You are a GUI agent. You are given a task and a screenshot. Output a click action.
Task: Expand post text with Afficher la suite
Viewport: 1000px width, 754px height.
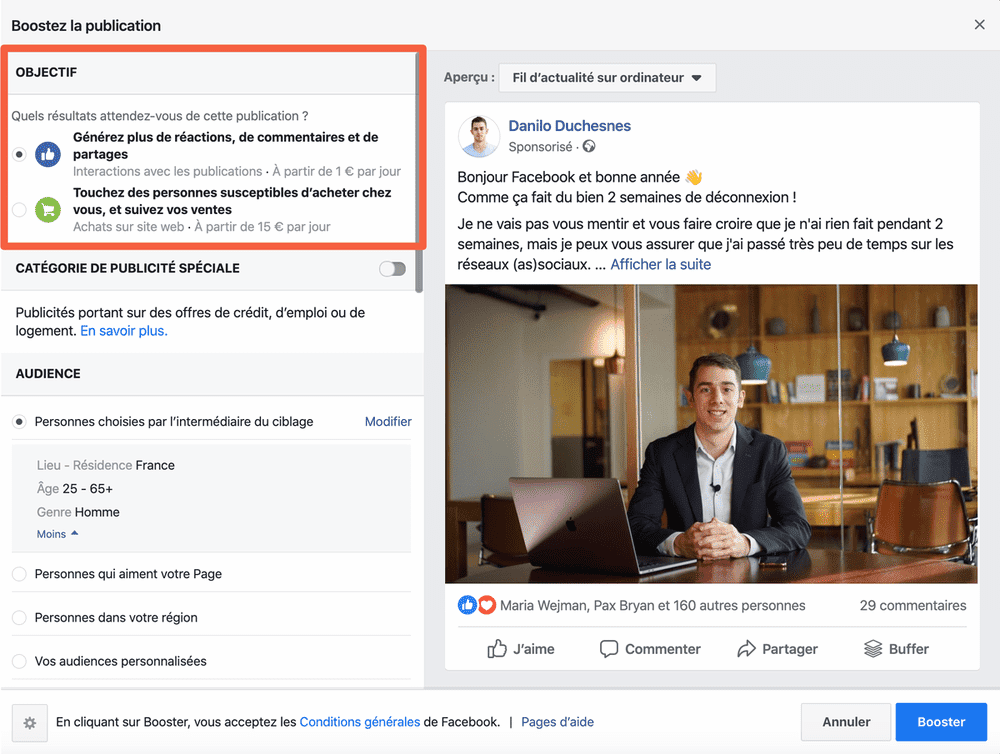pos(660,264)
